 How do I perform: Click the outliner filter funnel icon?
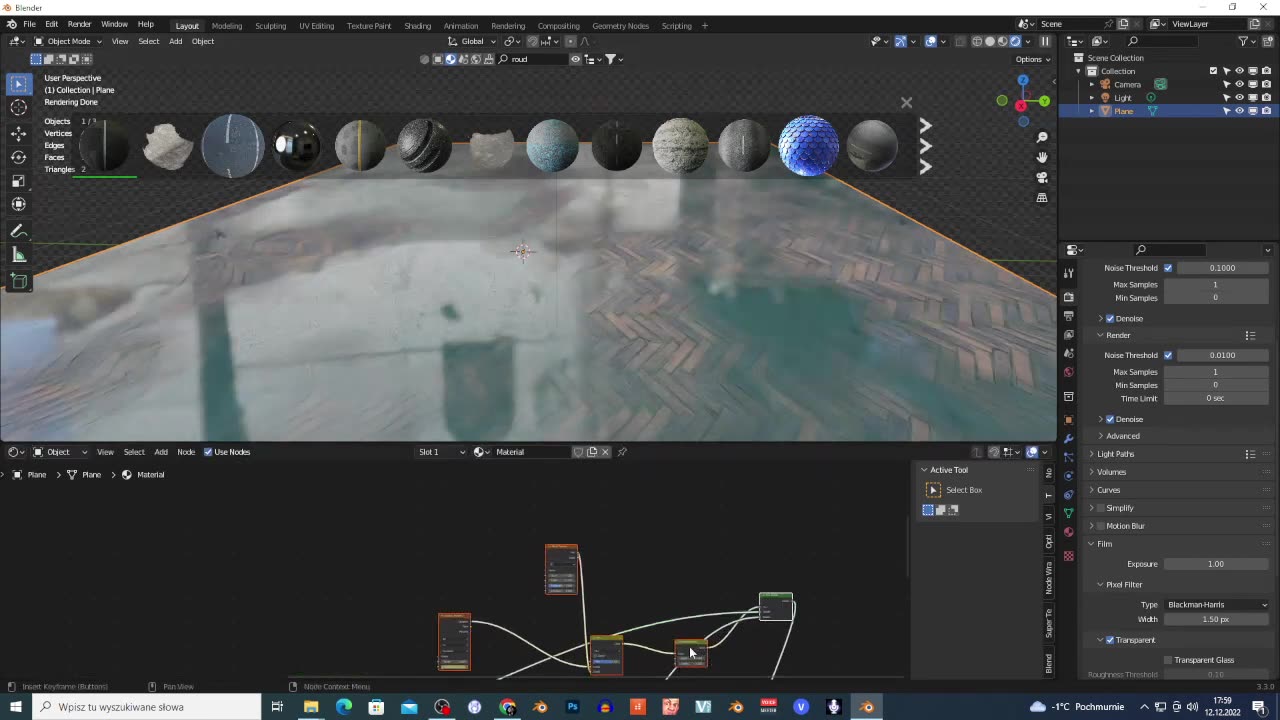click(x=1243, y=41)
